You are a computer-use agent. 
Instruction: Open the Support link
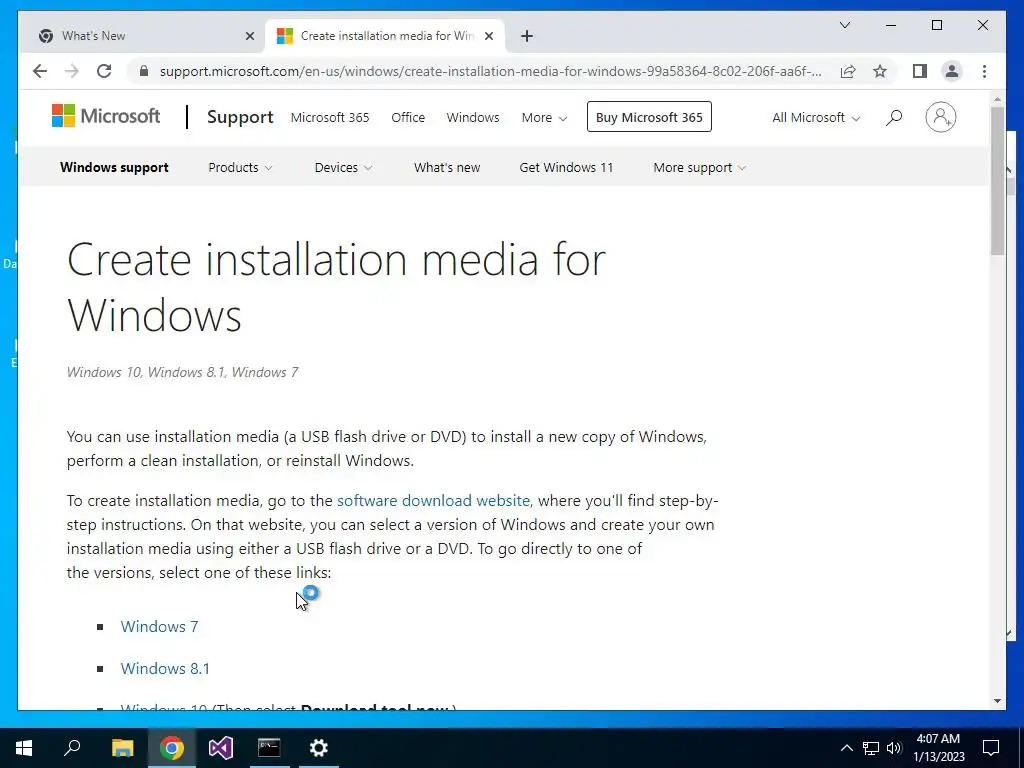[240, 118]
